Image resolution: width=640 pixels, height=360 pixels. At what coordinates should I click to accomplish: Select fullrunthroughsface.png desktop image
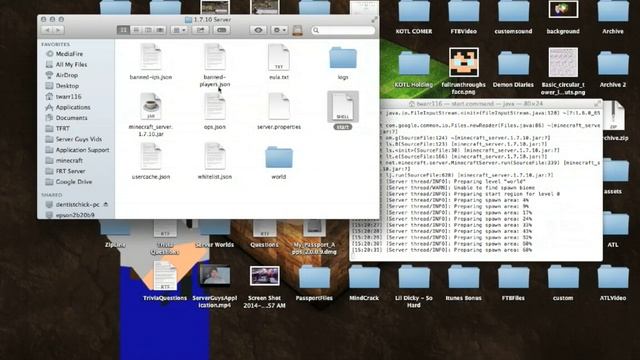coord(464,62)
